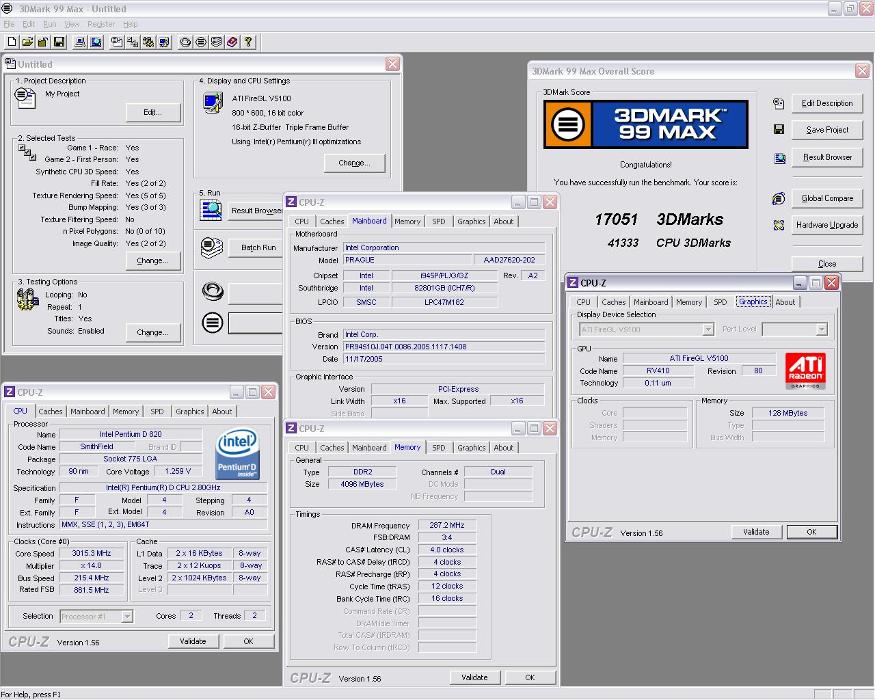Open the Register menu
Screen dimensions: 875x700
101,25
